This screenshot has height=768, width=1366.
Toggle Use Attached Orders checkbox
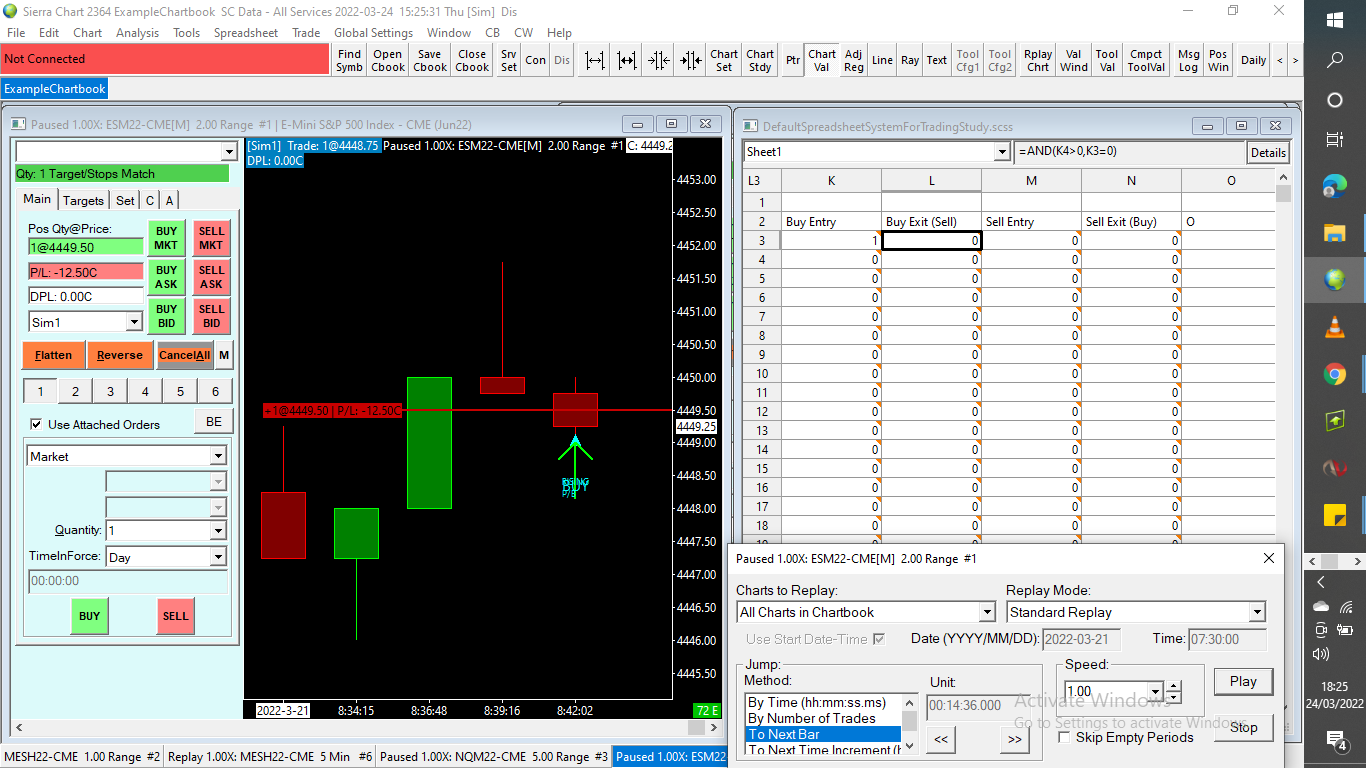(37, 425)
